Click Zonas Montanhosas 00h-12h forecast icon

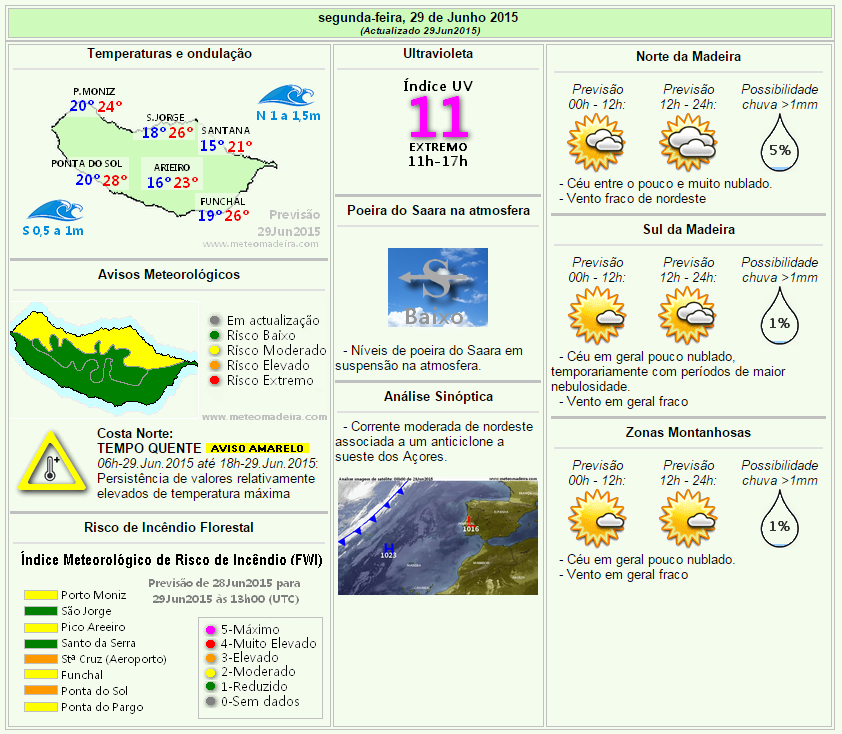click(597, 518)
